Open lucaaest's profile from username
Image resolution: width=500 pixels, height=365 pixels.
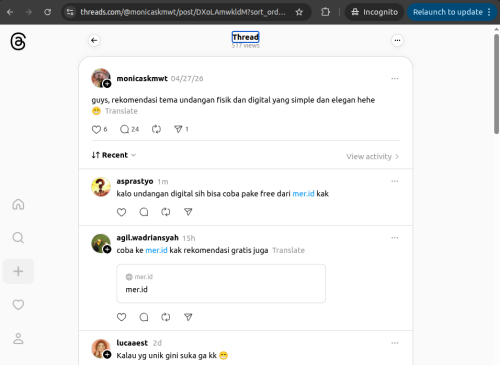(x=132, y=343)
